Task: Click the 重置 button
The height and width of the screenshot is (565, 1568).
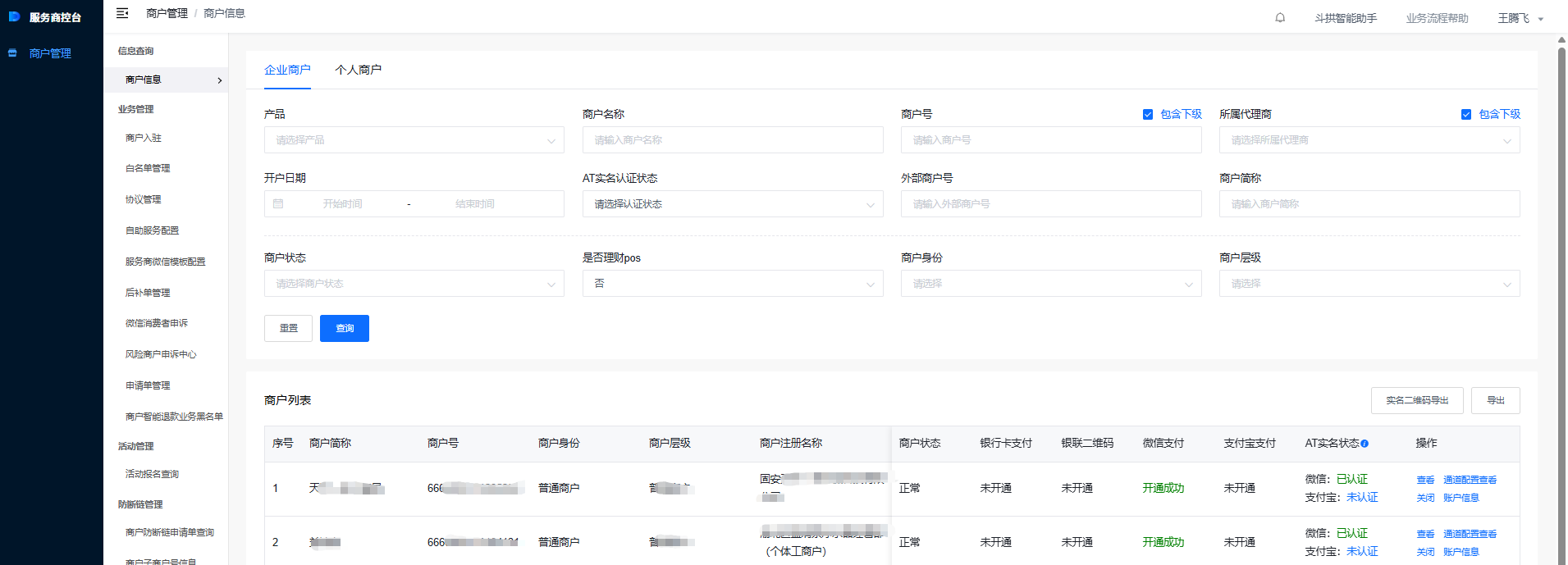Action: [288, 328]
